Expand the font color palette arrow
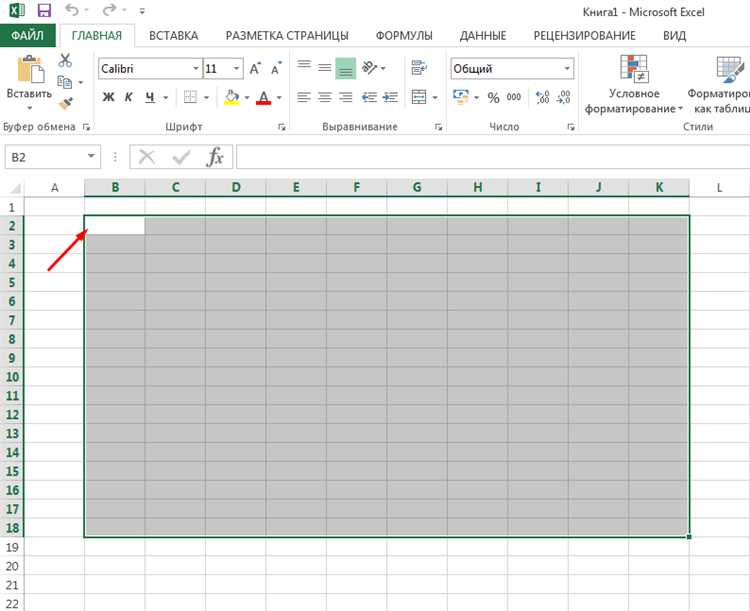This screenshot has height=611, width=750. pos(279,98)
